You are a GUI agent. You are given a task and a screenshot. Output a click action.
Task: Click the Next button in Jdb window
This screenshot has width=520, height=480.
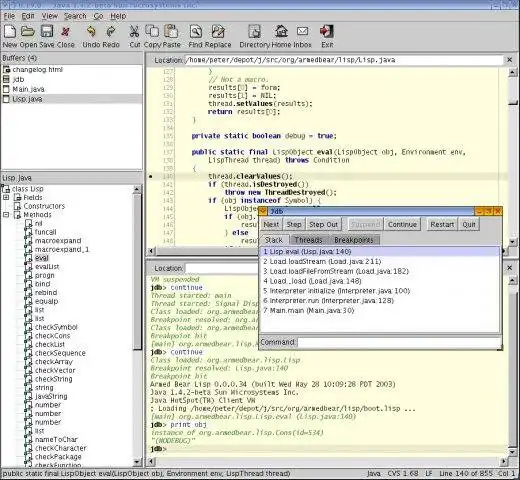pyautogui.click(x=271, y=224)
